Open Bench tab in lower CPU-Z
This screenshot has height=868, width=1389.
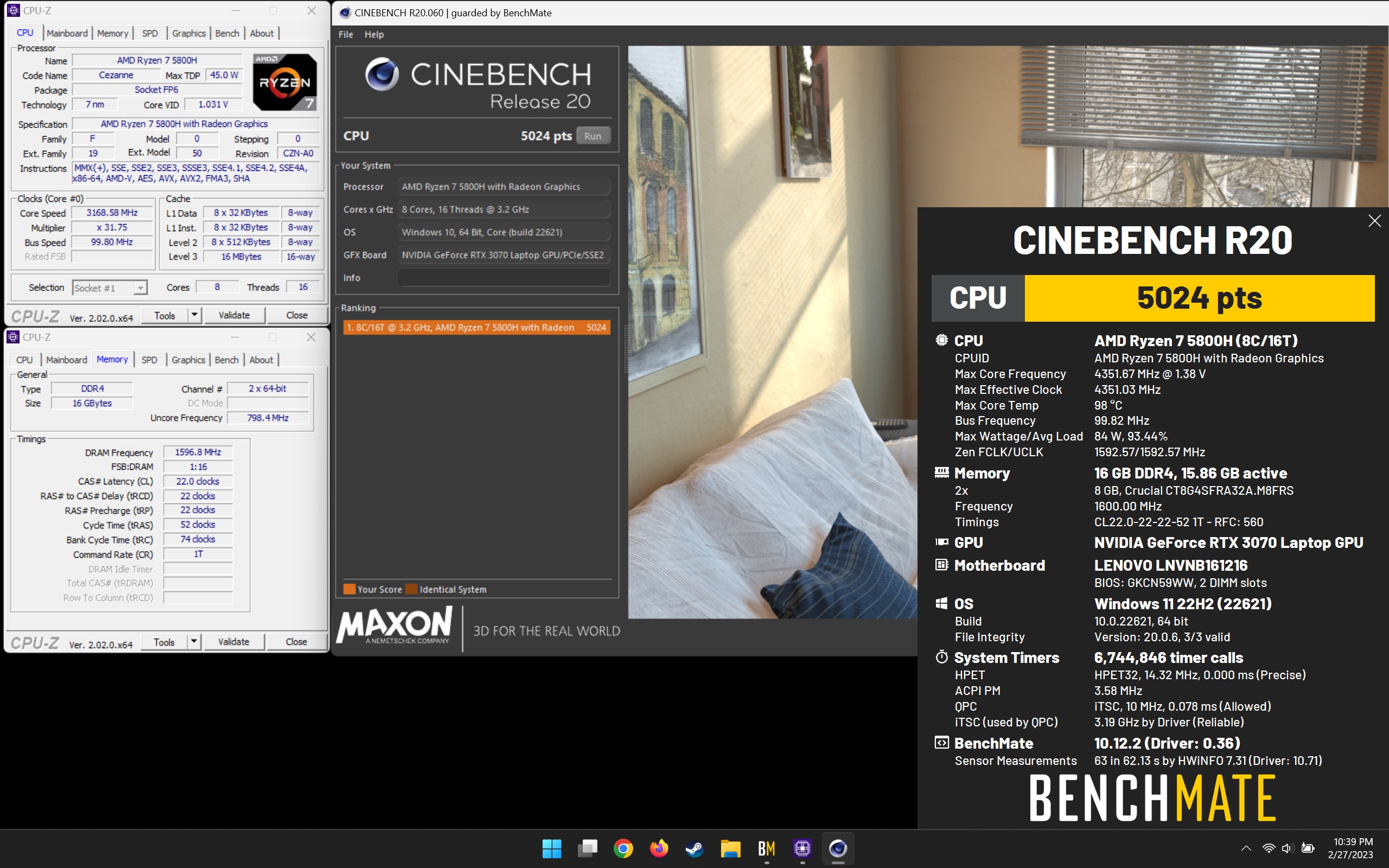227,360
